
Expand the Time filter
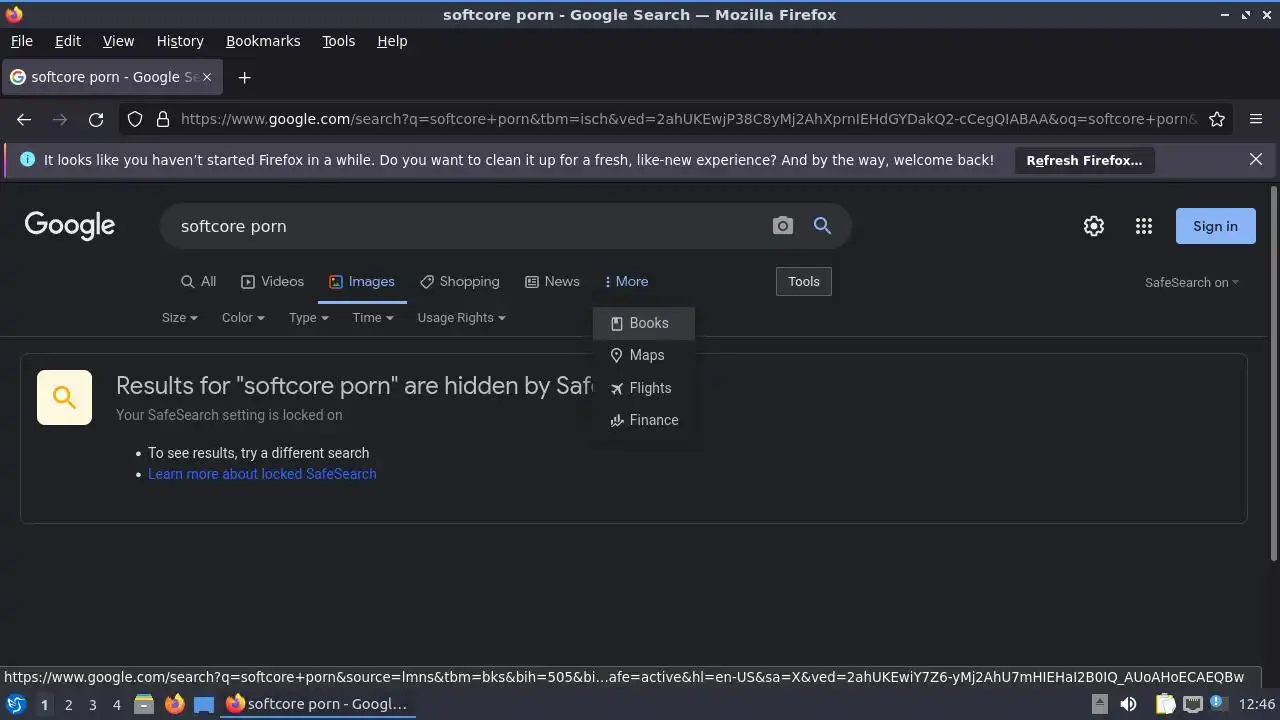[x=373, y=317]
